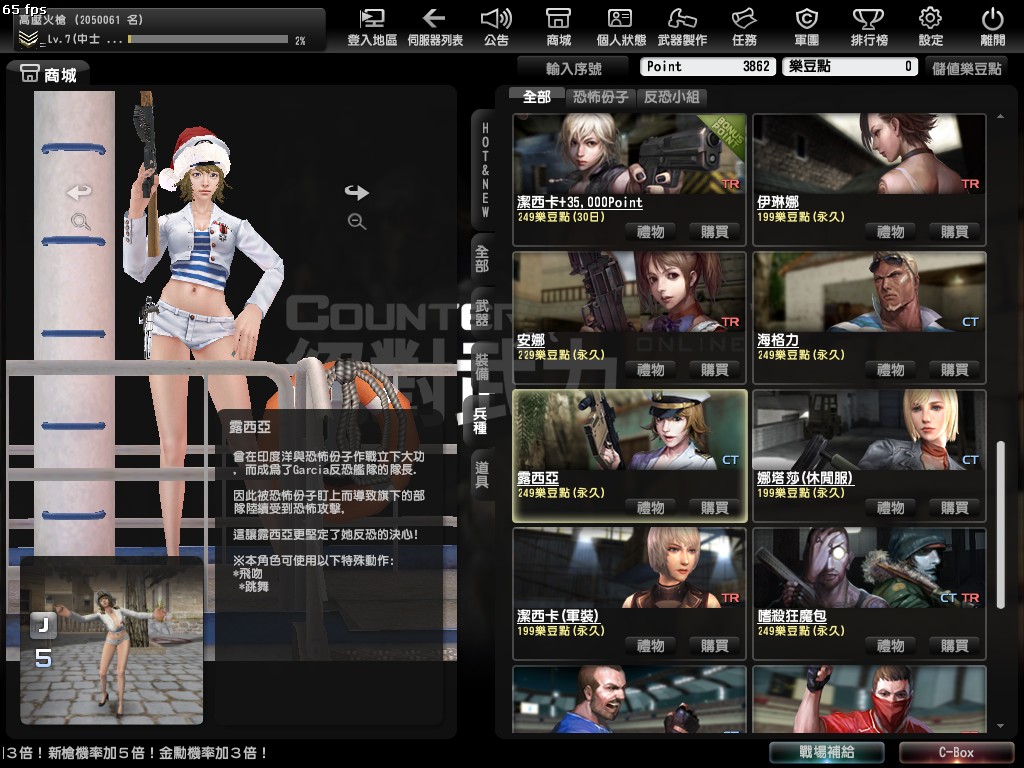The width and height of the screenshot is (1024, 768).
Task: Buy 娜塔莎(休閒服) with the 購買 button
Action: [955, 507]
